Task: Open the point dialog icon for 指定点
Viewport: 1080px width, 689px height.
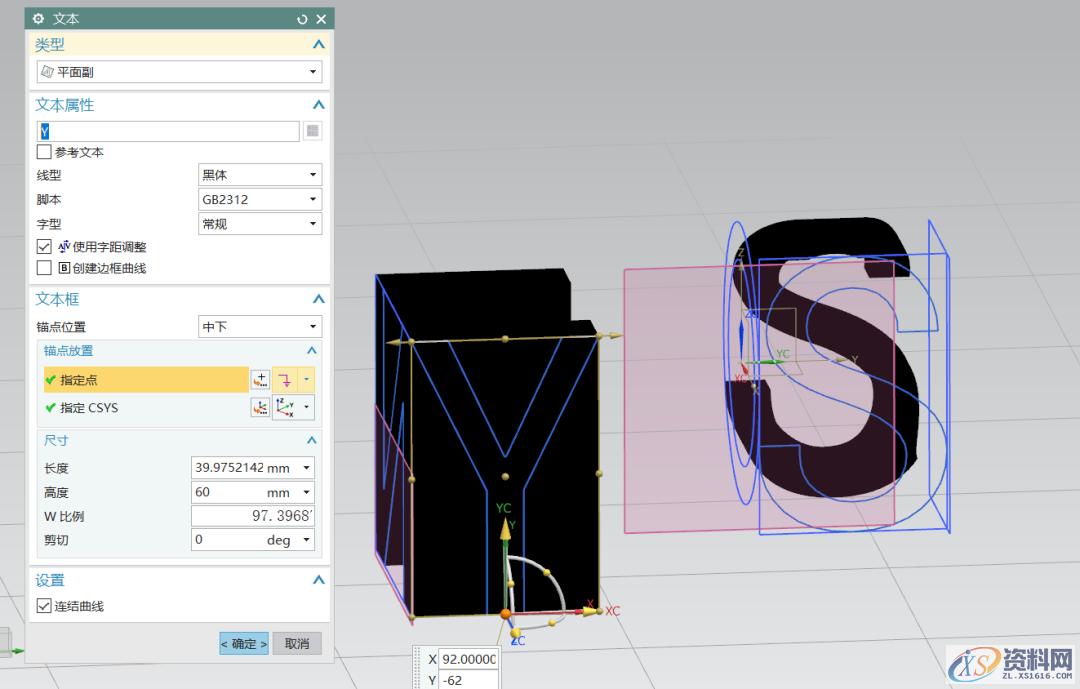Action: (x=260, y=380)
